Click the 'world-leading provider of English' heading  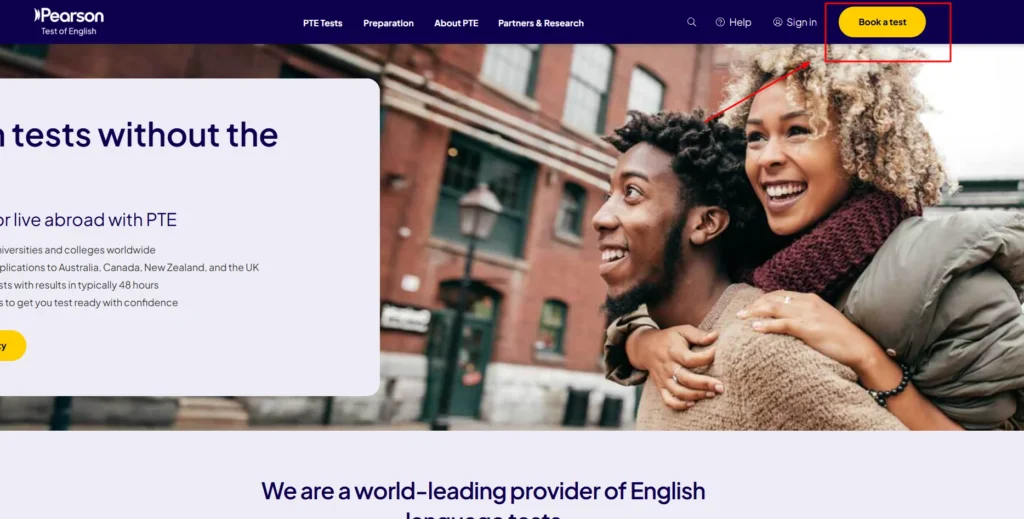[483, 491]
